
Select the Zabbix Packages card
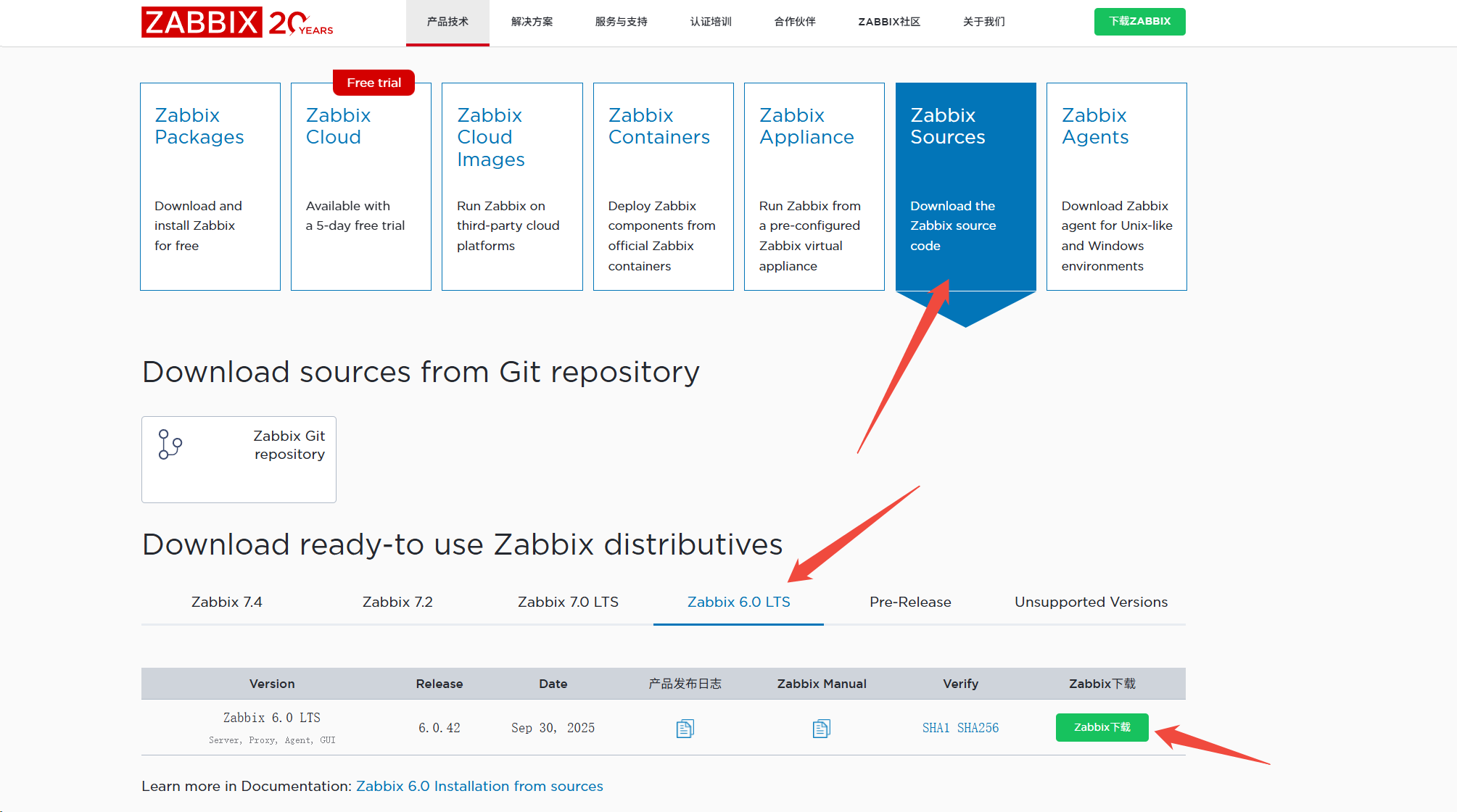[x=210, y=186]
